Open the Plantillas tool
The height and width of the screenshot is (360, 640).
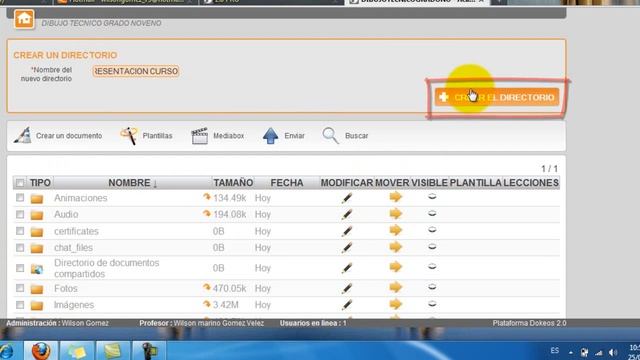pyautogui.click(x=146, y=136)
